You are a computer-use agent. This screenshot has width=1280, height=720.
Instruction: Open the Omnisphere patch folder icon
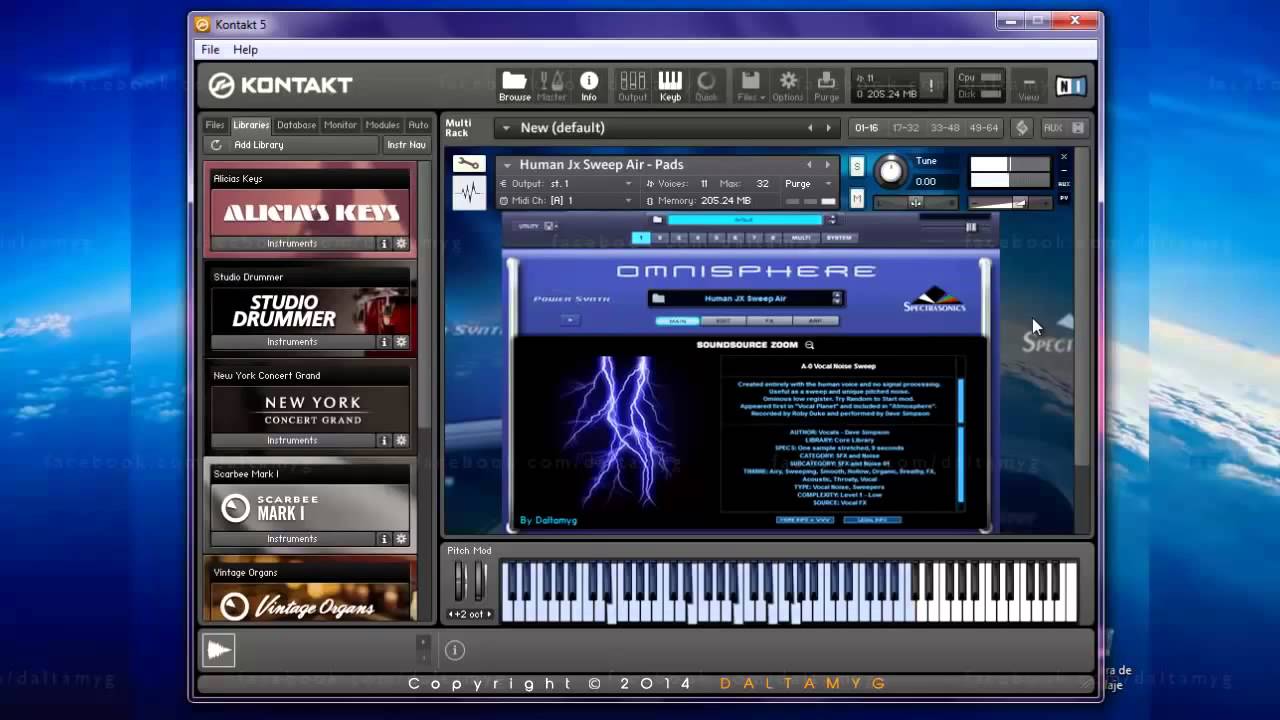[658, 298]
